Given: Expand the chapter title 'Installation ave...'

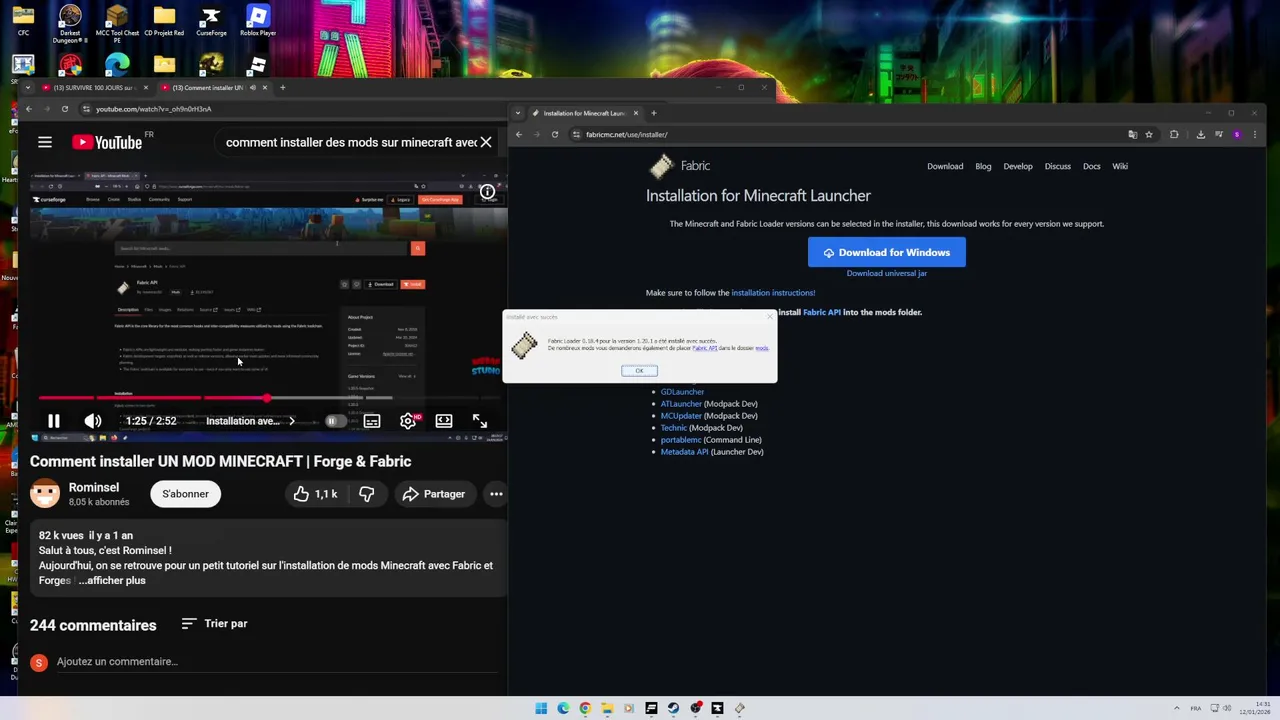Looking at the screenshot, I should pos(250,421).
